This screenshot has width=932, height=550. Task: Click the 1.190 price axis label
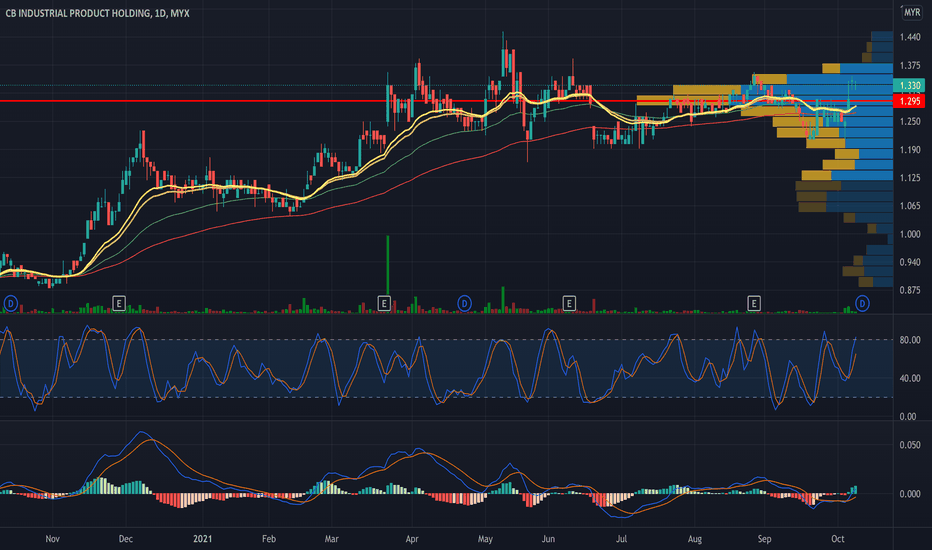pos(910,150)
